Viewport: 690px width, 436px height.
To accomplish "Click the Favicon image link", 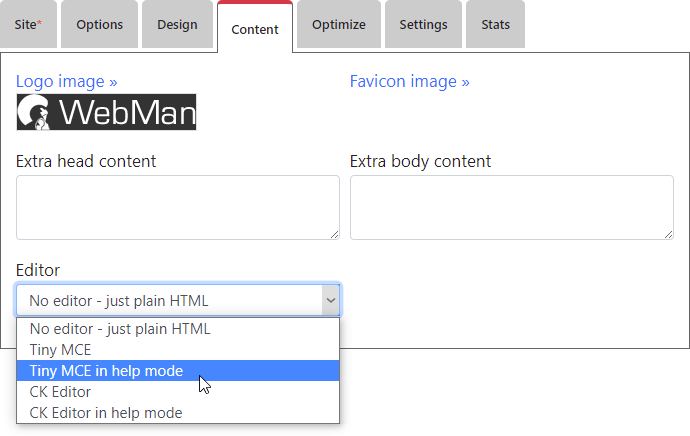I will (x=409, y=81).
